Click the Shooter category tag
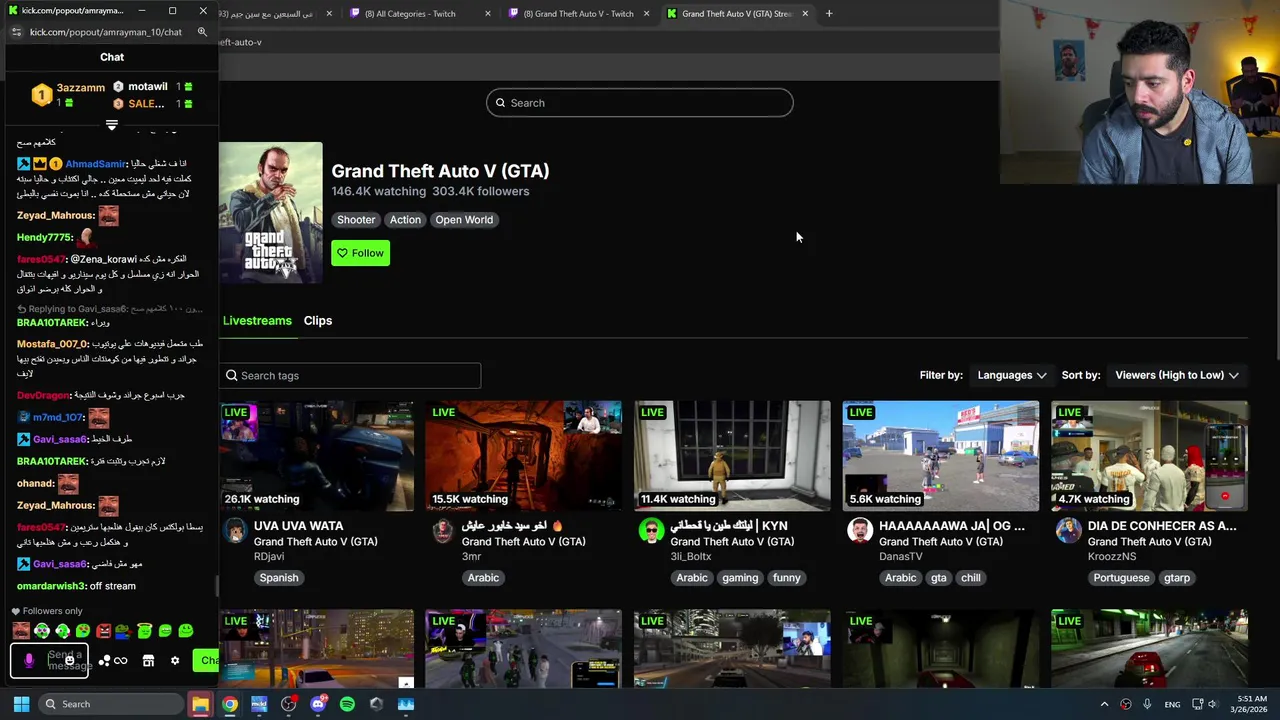 click(356, 220)
